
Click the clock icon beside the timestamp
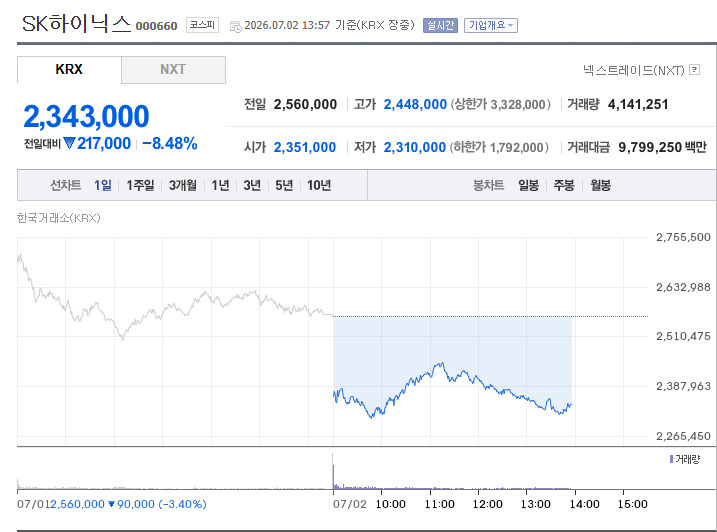(x=235, y=27)
